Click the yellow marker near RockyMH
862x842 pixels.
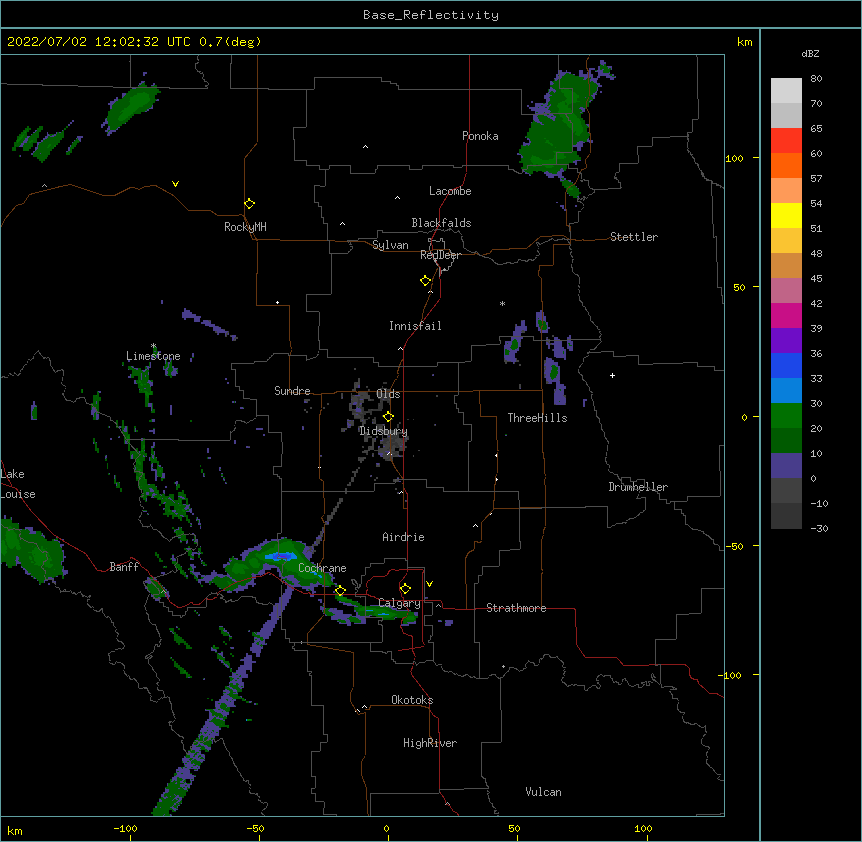[x=249, y=204]
